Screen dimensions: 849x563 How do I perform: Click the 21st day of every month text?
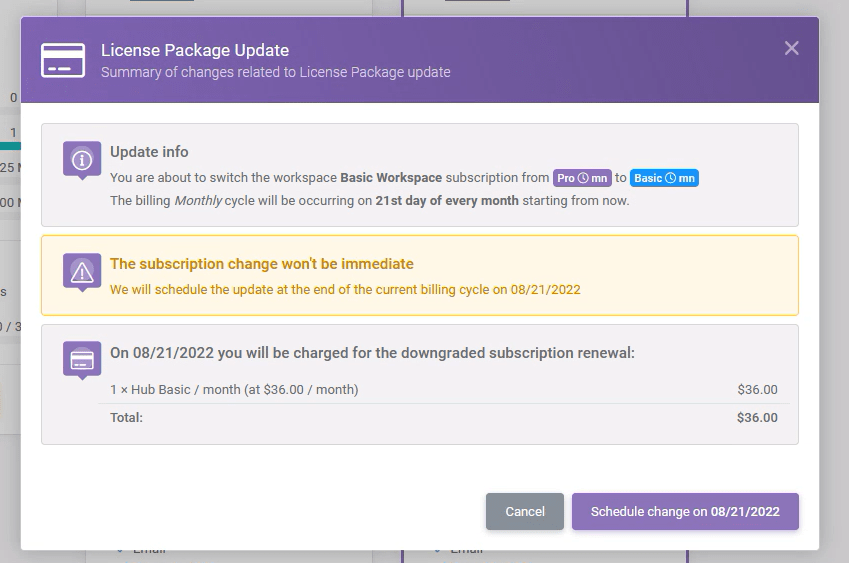click(447, 200)
